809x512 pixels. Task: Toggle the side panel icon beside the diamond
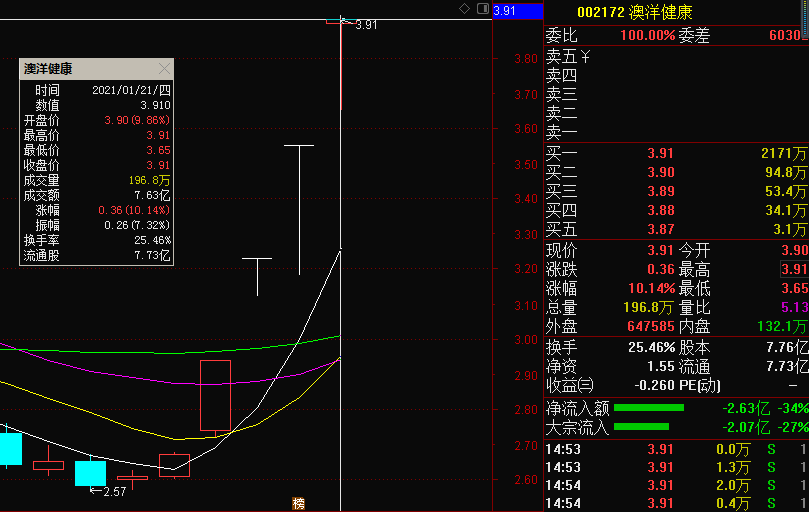[x=483, y=9]
